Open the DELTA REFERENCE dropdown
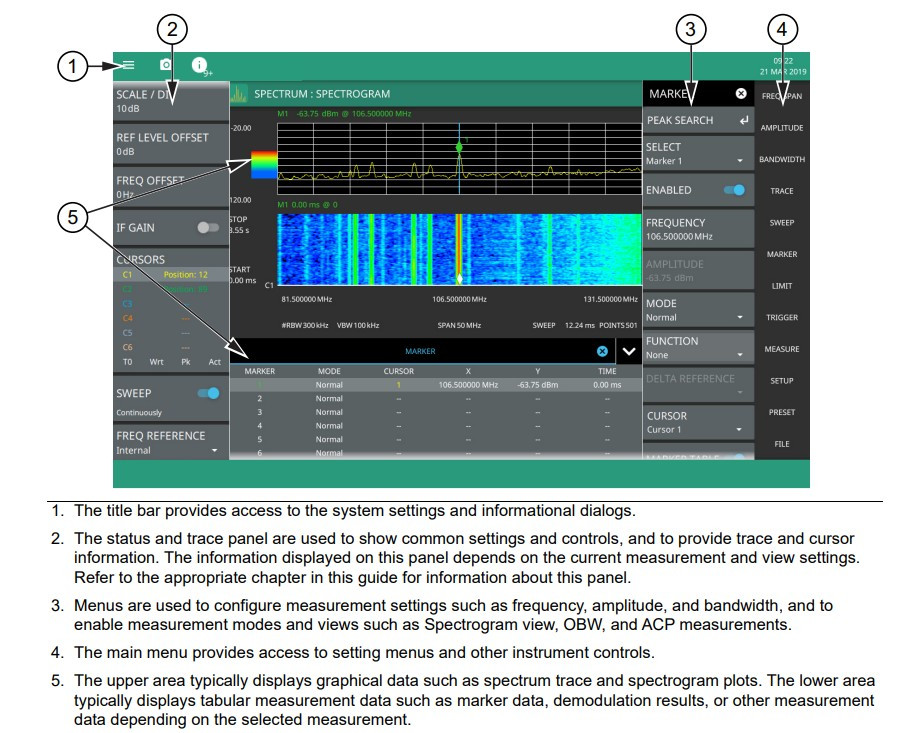 (698, 384)
